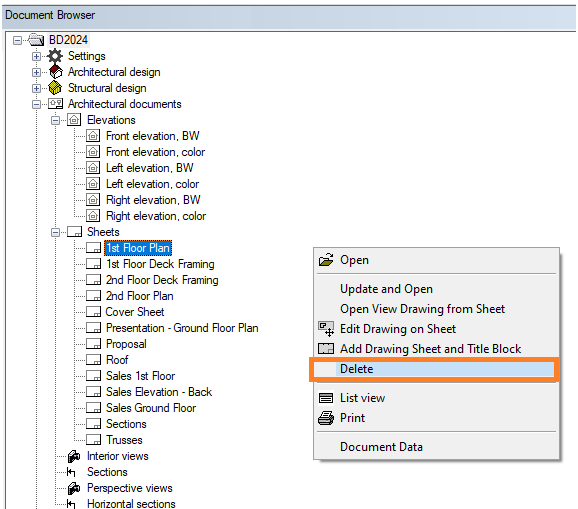Click the BD2024 project folder icon
Image resolution: width=578 pixels, height=509 pixels.
[36, 39]
